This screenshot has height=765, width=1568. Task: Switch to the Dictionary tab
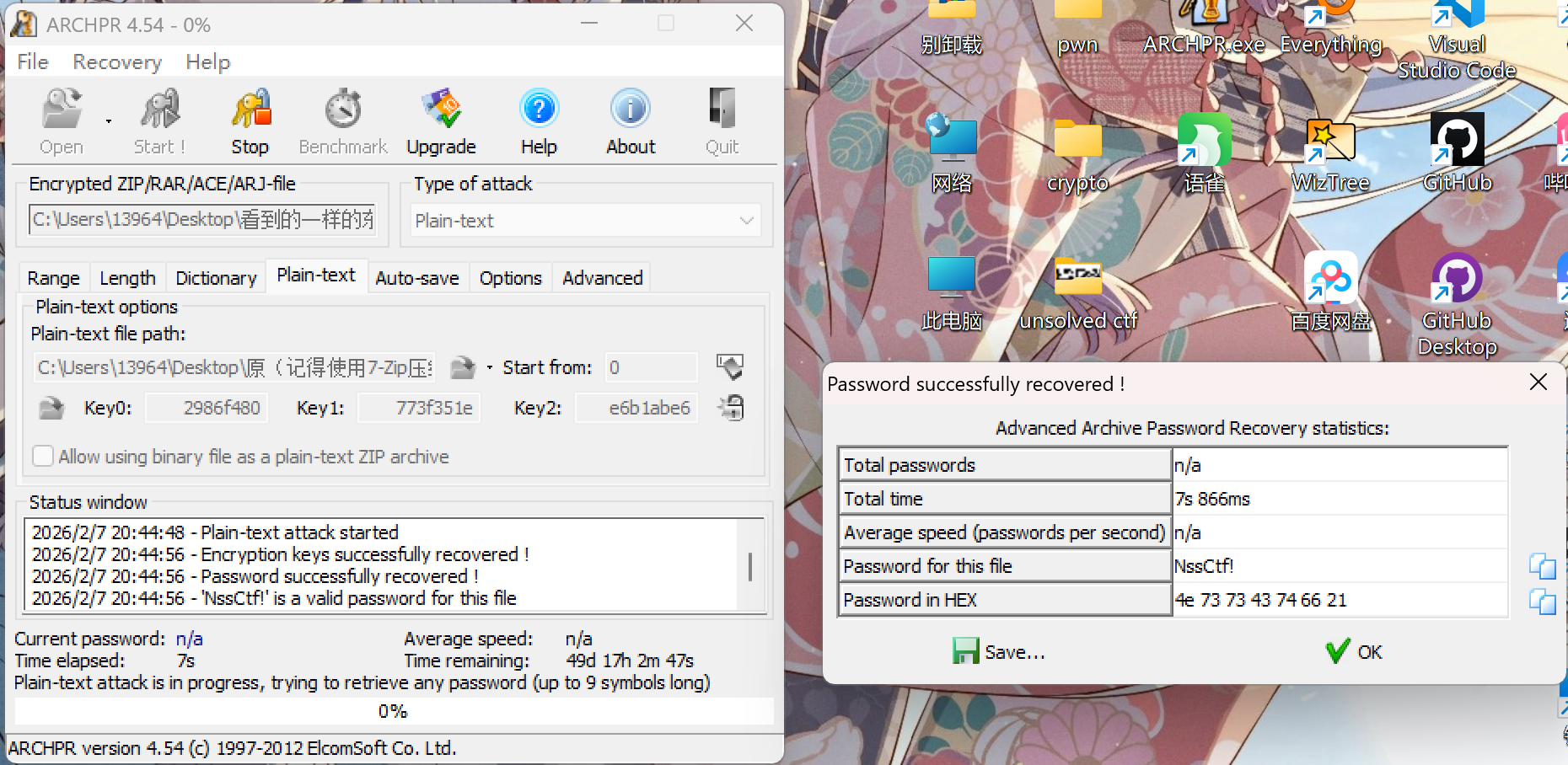click(217, 278)
